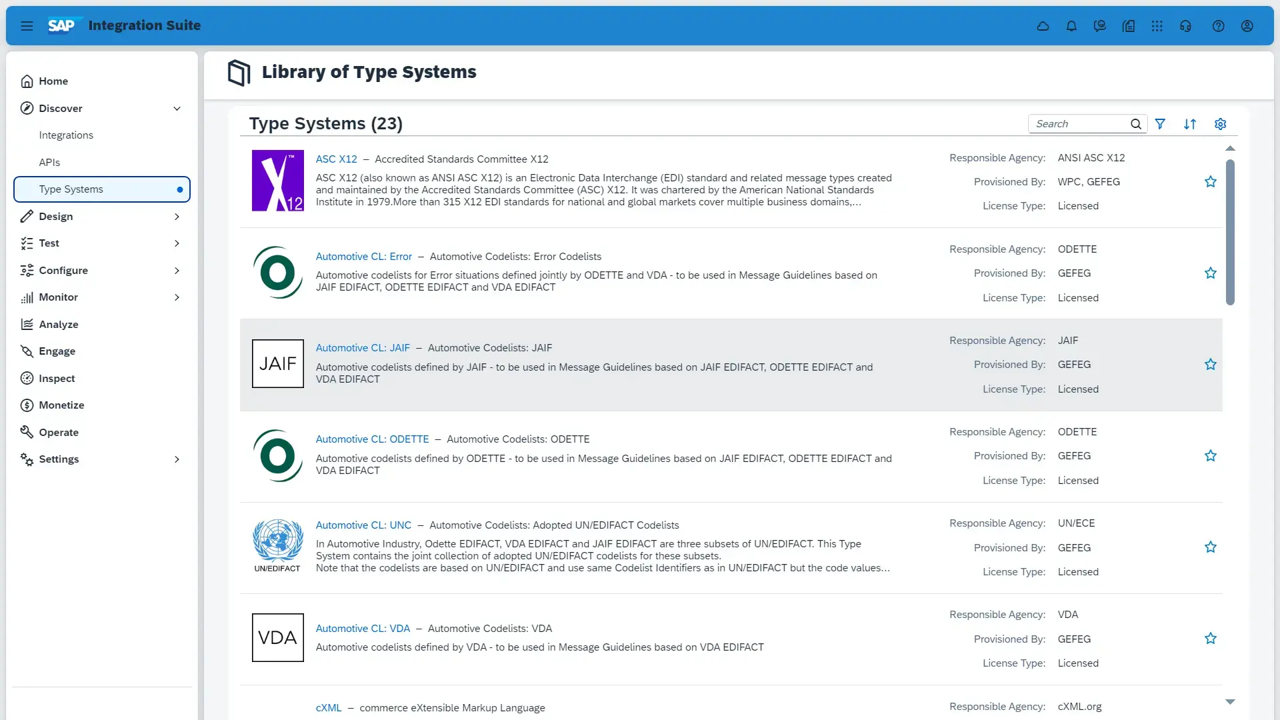Open the Analyze navigation item
This screenshot has height=720, width=1280.
coord(58,324)
